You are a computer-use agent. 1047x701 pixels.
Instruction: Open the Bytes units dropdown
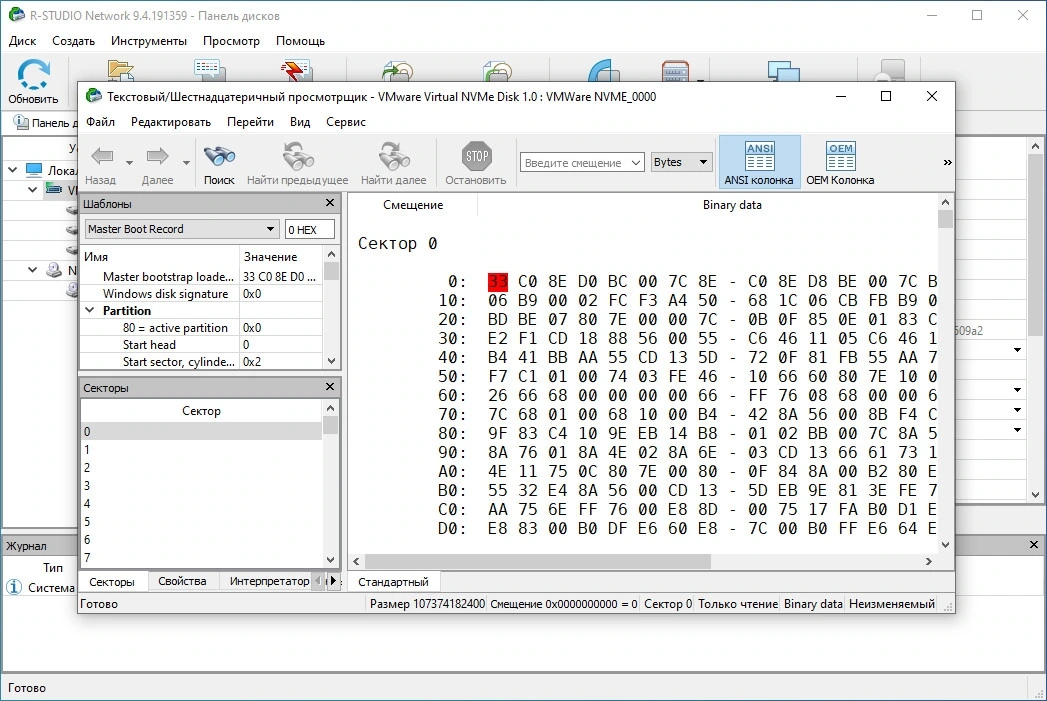click(682, 162)
